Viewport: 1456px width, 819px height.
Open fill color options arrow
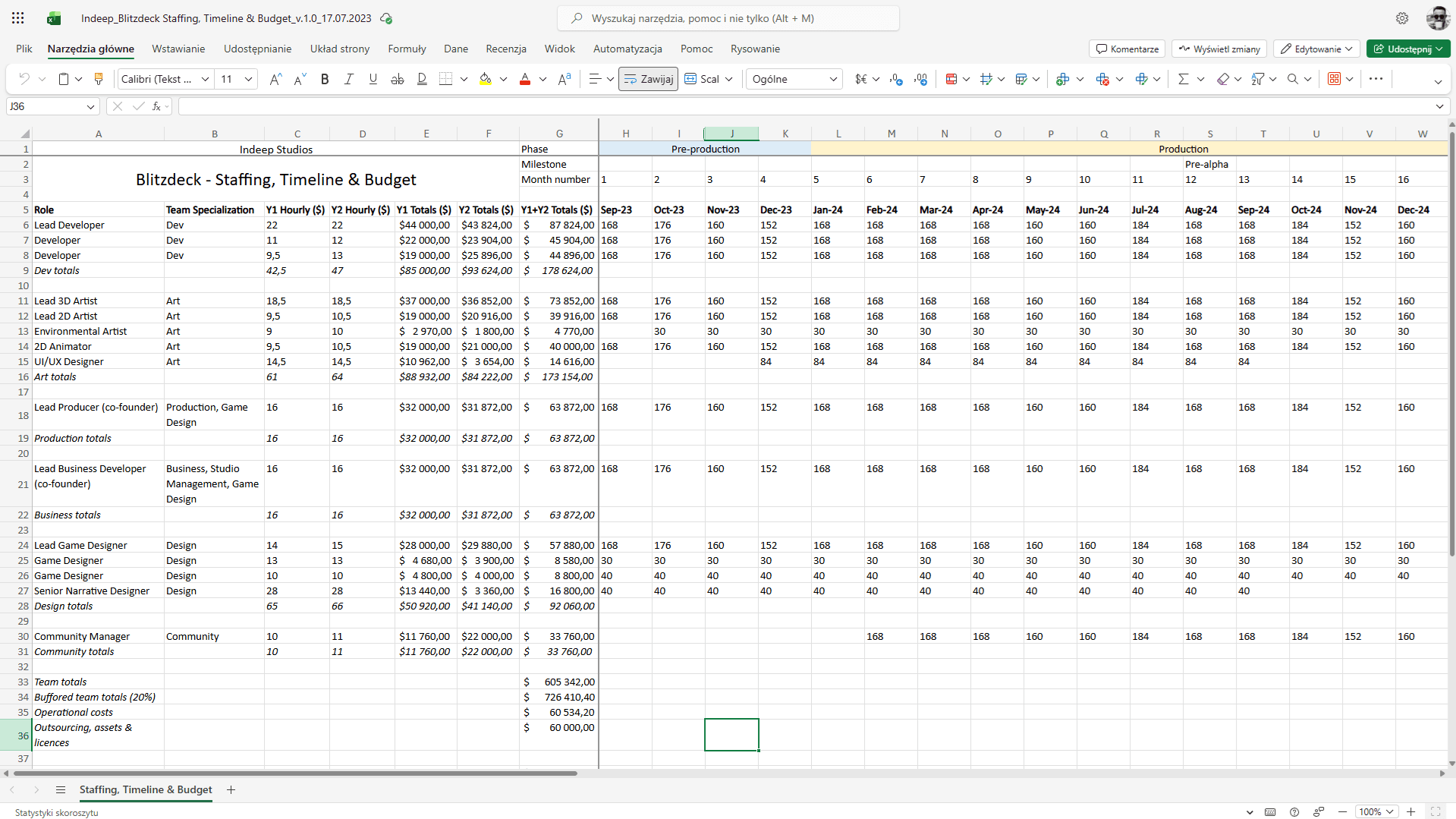(x=503, y=79)
